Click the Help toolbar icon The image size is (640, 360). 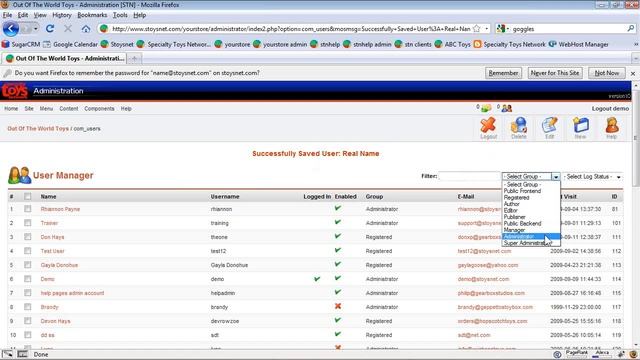point(611,128)
